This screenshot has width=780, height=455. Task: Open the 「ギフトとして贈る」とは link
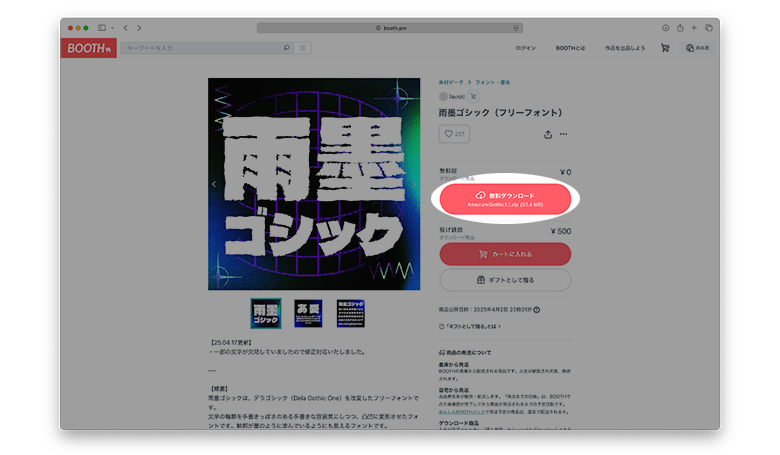[470, 327]
